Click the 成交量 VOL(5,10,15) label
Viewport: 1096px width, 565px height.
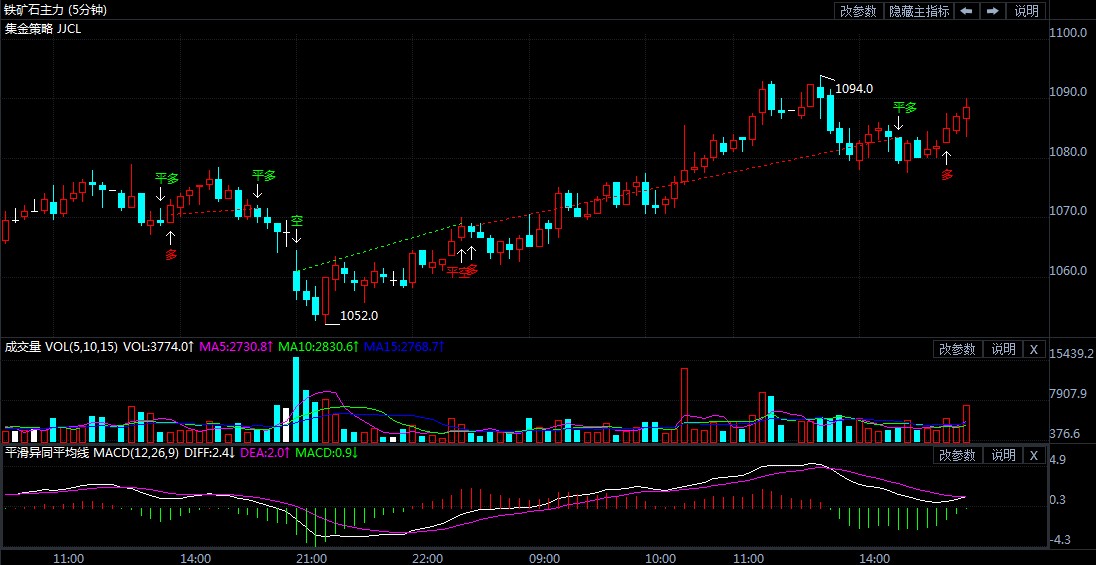(x=61, y=346)
